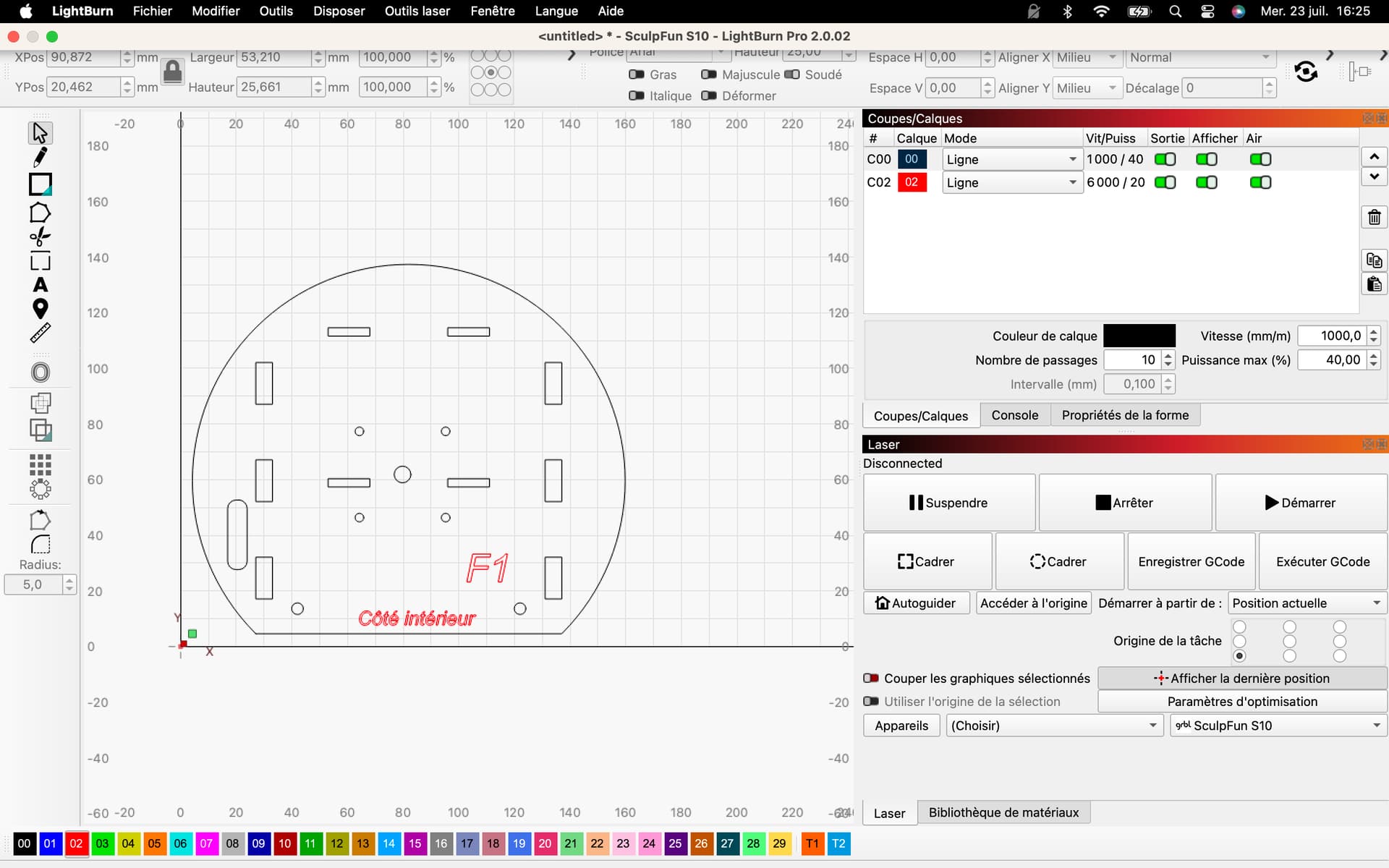Image resolution: width=1389 pixels, height=868 pixels.
Task: Open Aligner X Milieu dropdown
Action: [1087, 57]
